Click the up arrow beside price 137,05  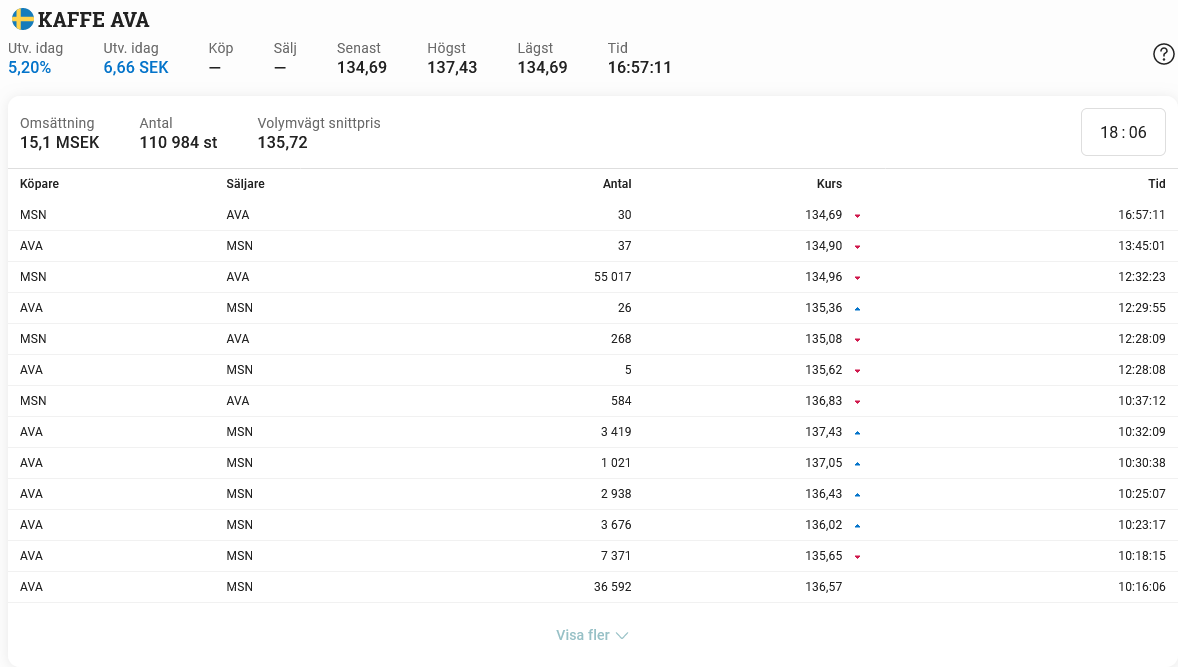coord(857,464)
